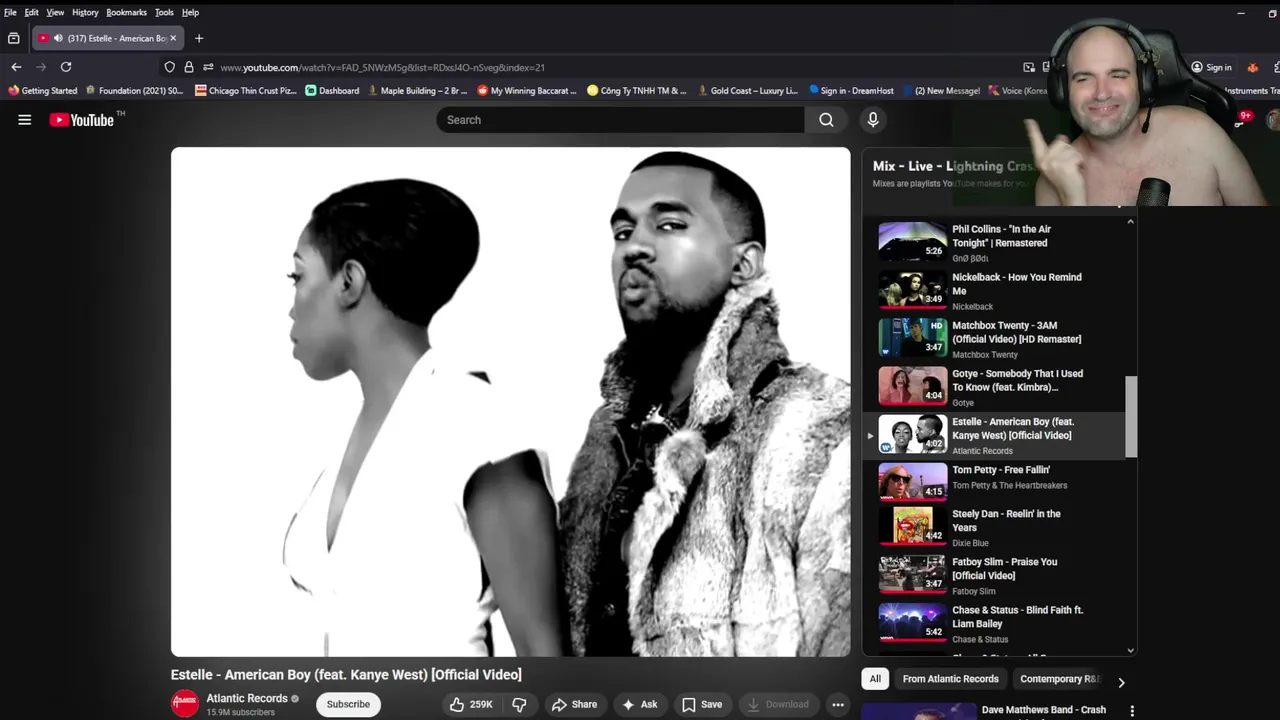Open the History menu
1280x720 pixels.
(x=85, y=12)
